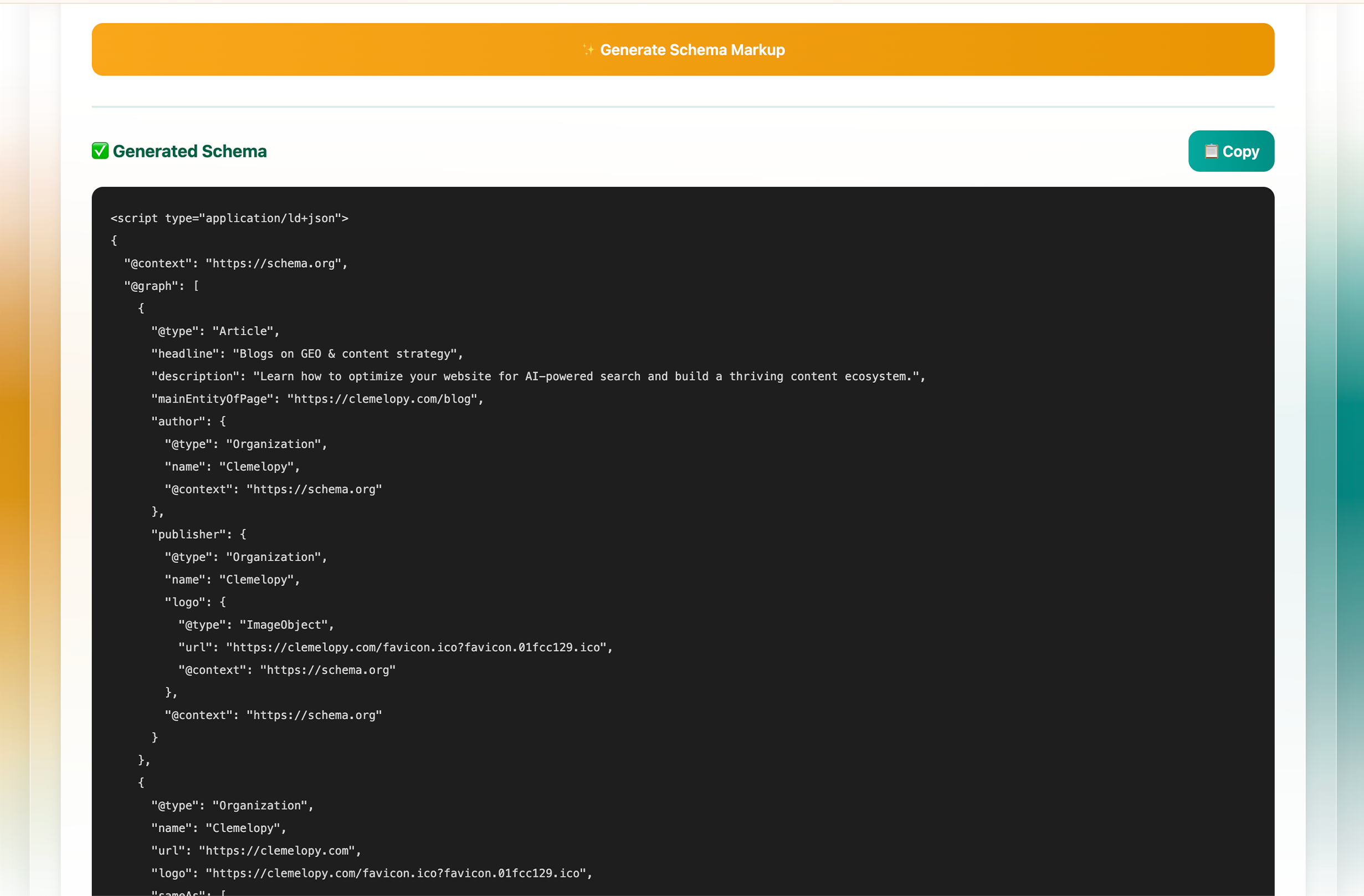Click the https://schema.org context URL

(x=273, y=263)
